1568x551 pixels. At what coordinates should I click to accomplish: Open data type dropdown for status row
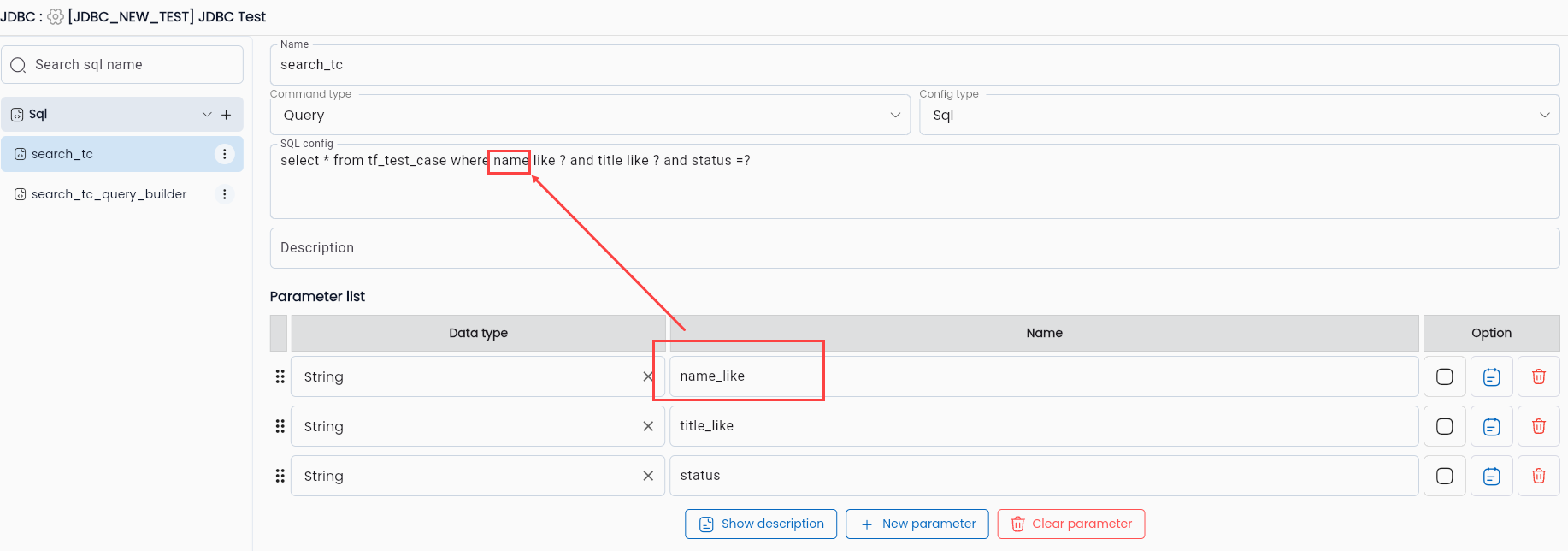point(478,476)
